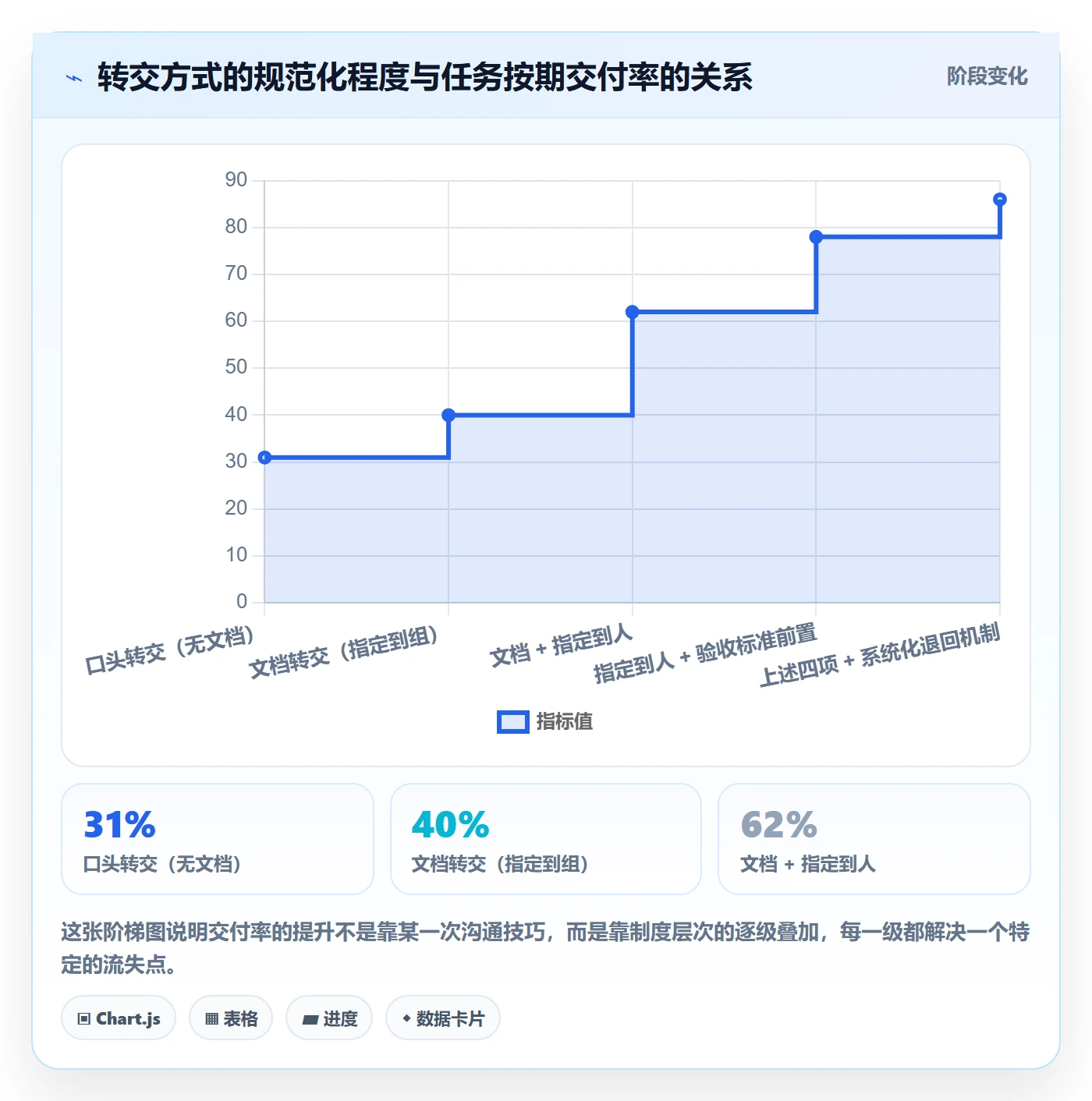This screenshot has height=1101, width=1092.
Task: Select the 进度 tag chip
Action: 329,1018
